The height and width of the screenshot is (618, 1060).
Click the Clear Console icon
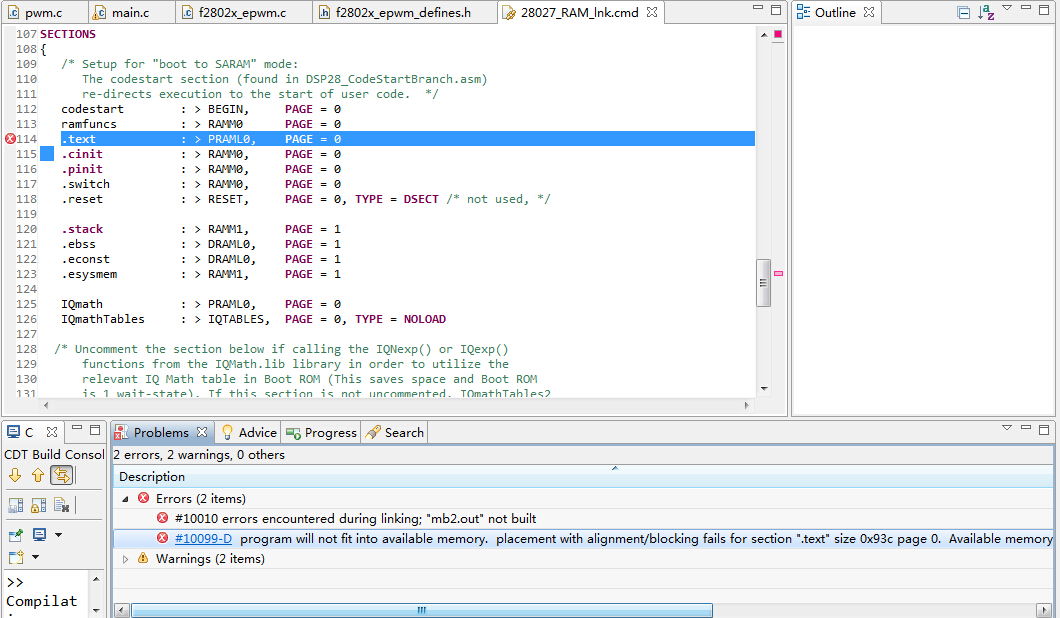tap(61, 505)
